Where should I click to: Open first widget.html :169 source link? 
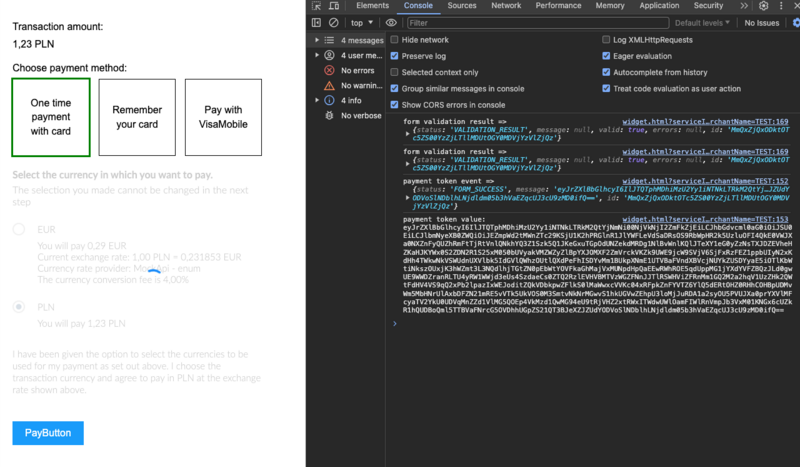click(x=705, y=121)
